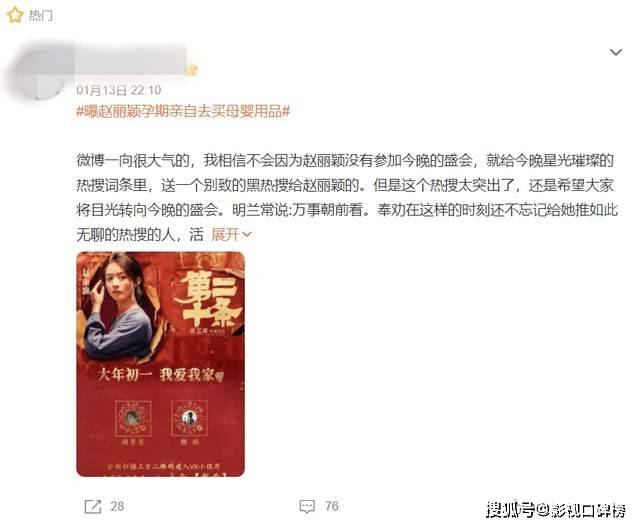Click the 大年初一 我爱我家 poster caption
The height and width of the screenshot is (527, 640).
[x=160, y=374]
